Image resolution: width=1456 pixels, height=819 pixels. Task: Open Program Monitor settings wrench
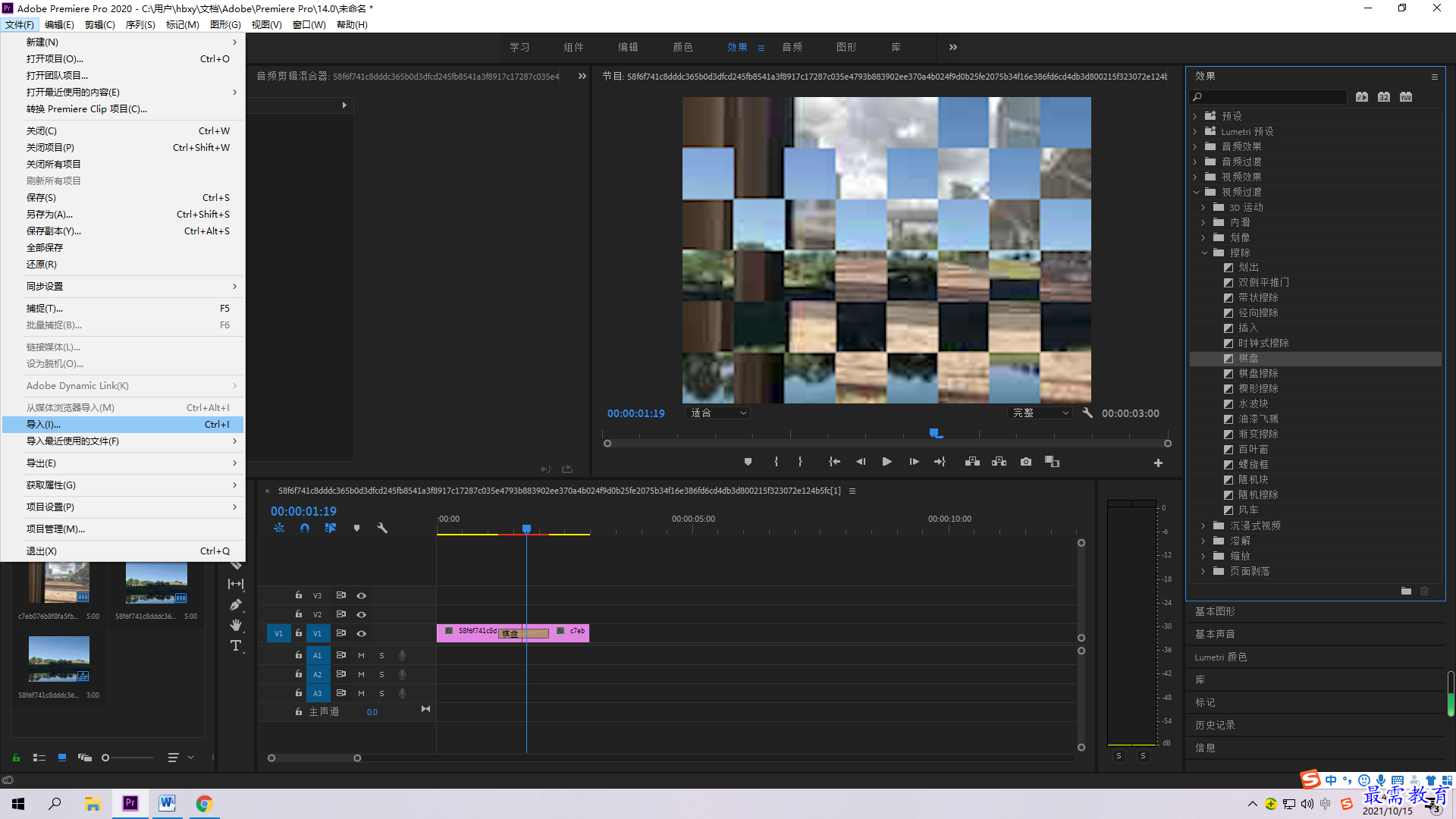(x=1087, y=413)
